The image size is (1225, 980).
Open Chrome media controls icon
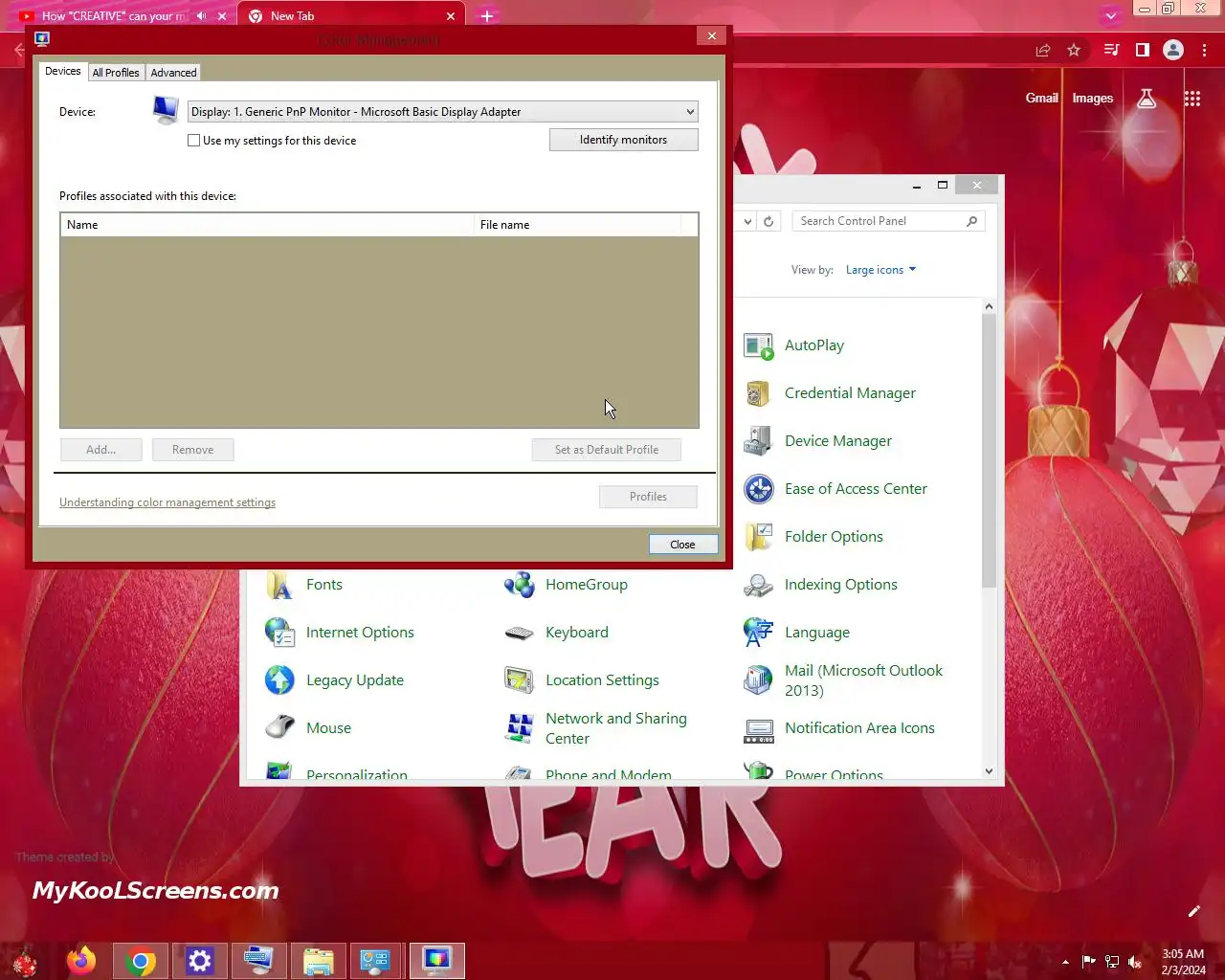1111,50
